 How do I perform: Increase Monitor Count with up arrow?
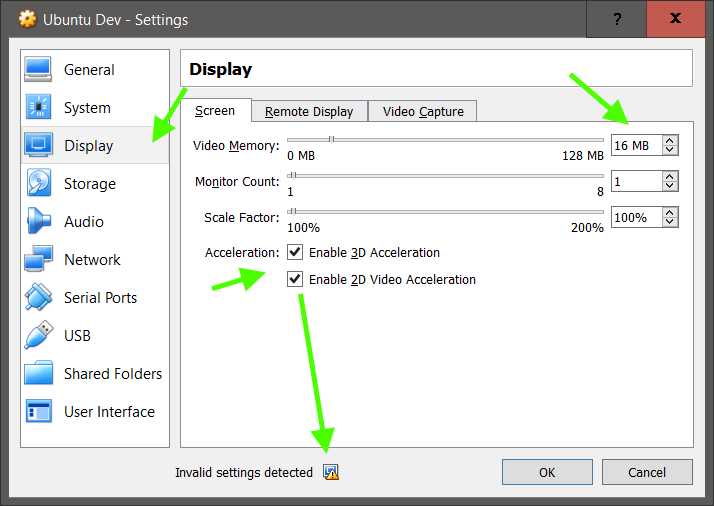670,177
